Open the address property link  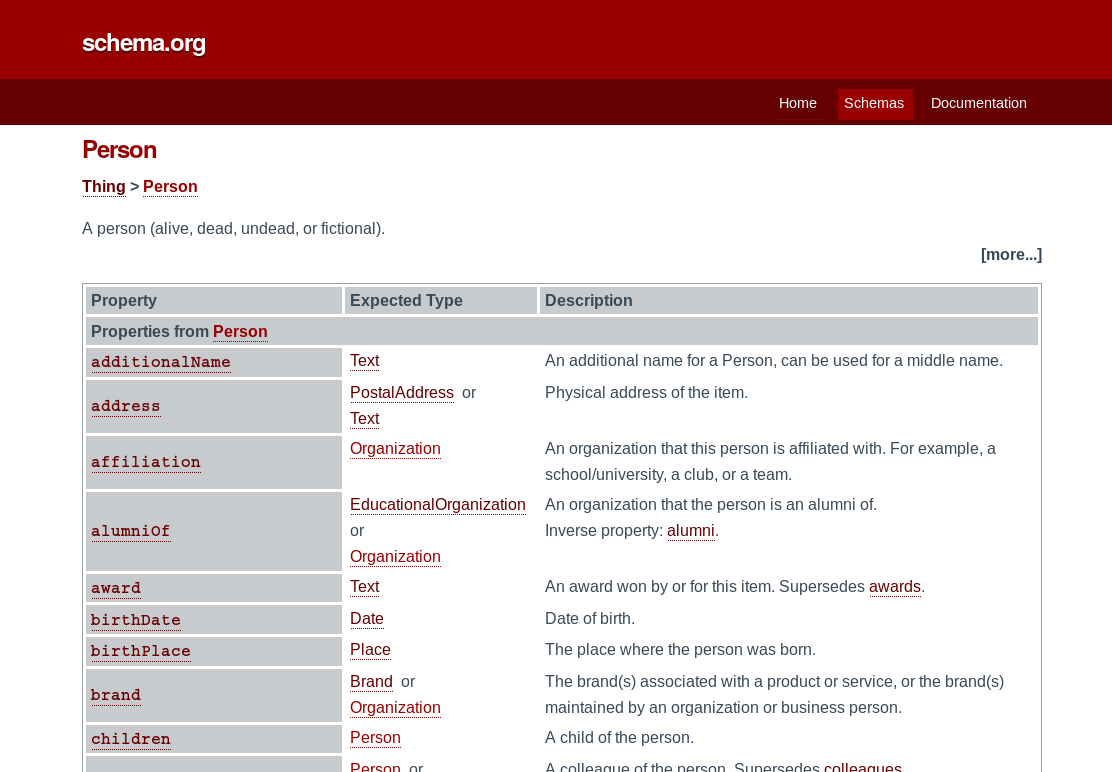point(126,406)
